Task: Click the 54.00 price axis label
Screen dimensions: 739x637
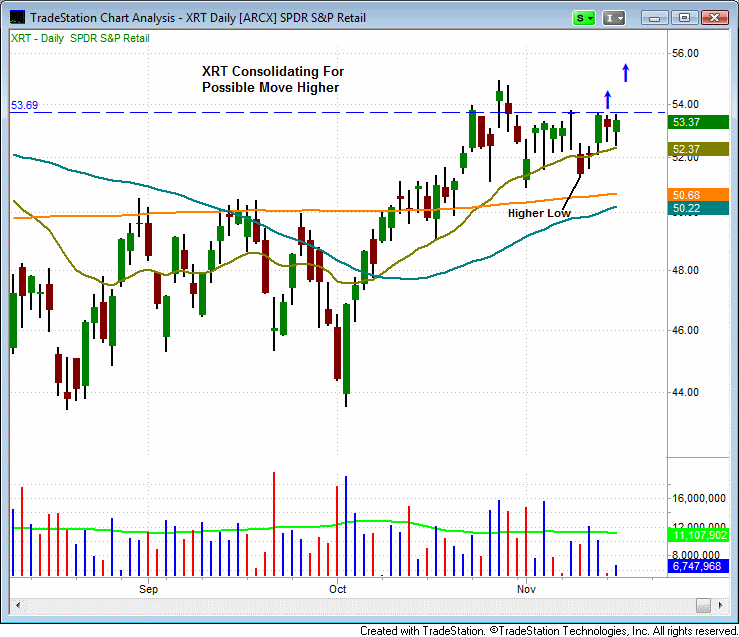Action: (685, 104)
